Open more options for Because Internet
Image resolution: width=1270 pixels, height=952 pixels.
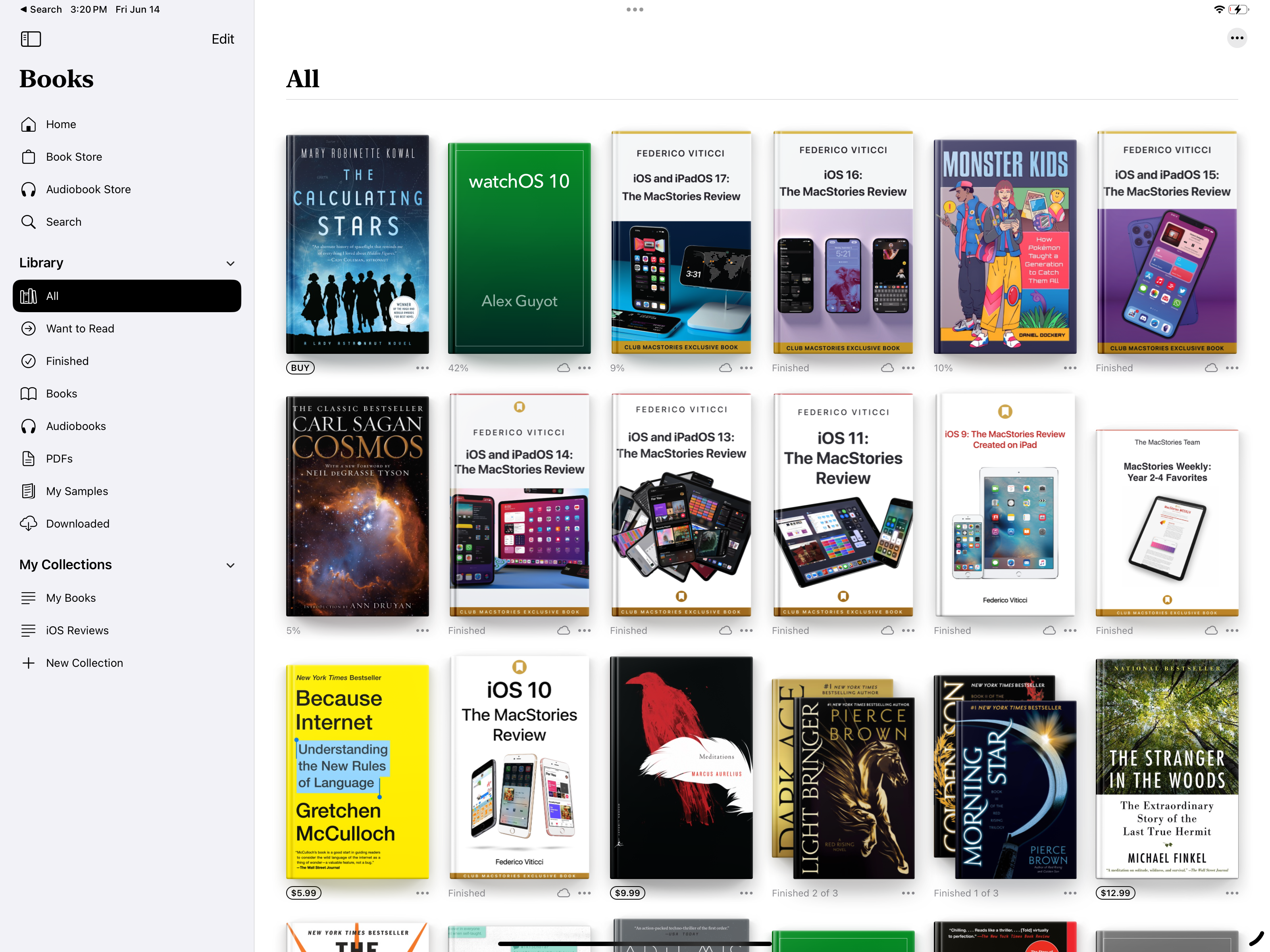(423, 893)
